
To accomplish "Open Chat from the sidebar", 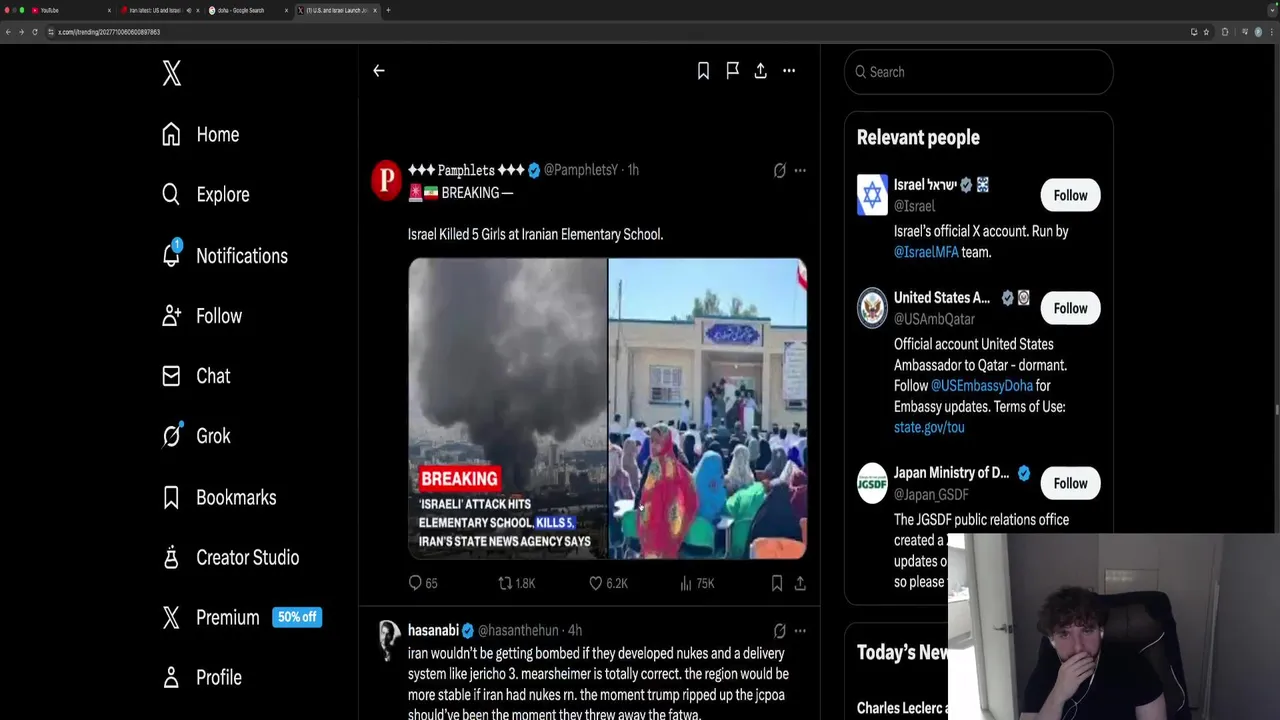I will pyautogui.click(x=195, y=376).
